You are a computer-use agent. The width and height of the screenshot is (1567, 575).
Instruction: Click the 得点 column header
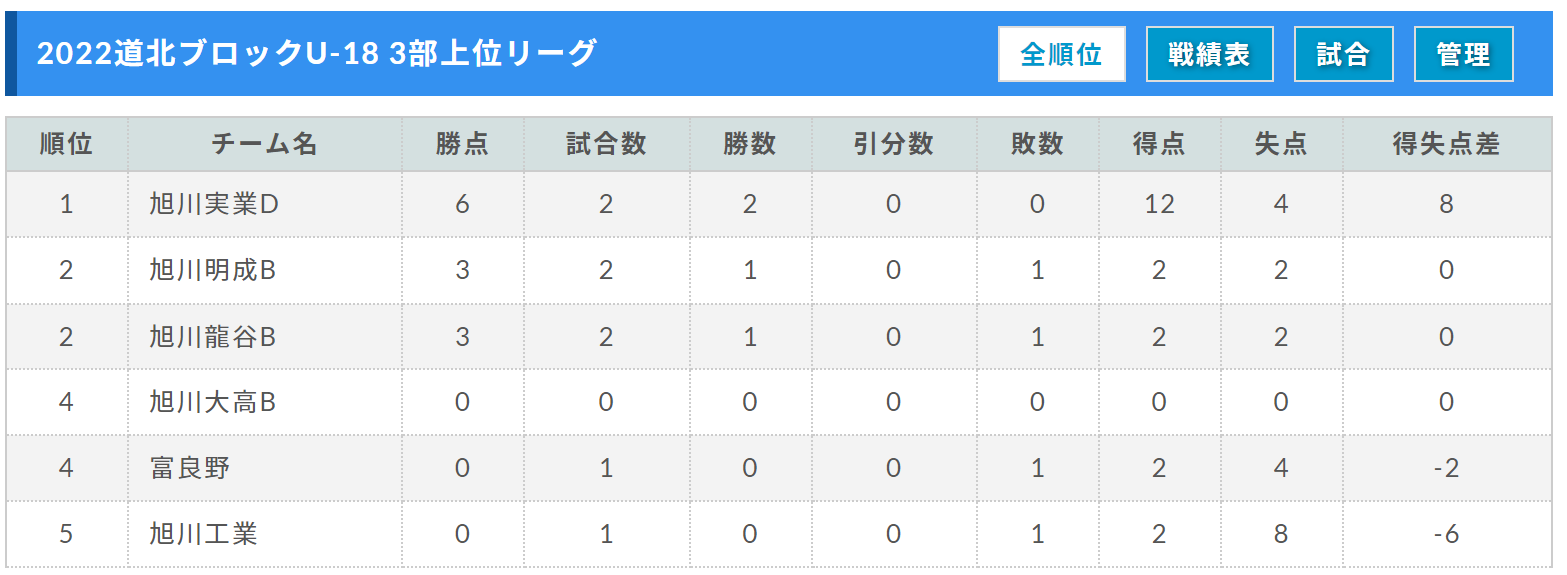pos(1159,144)
